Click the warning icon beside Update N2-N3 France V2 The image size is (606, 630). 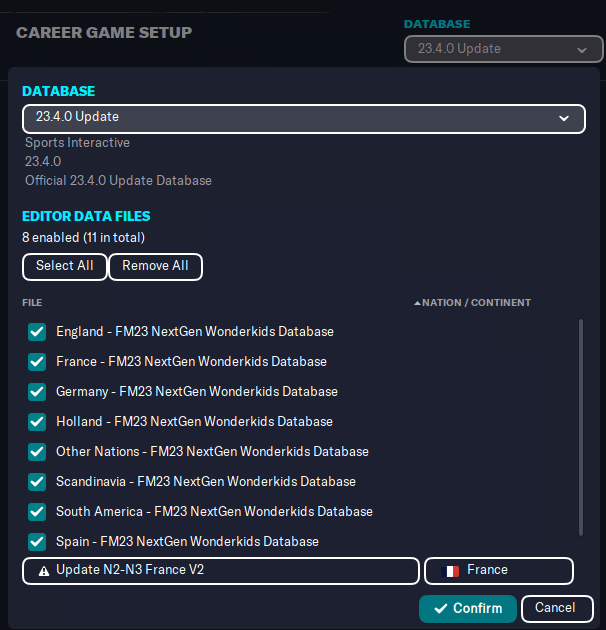44,571
